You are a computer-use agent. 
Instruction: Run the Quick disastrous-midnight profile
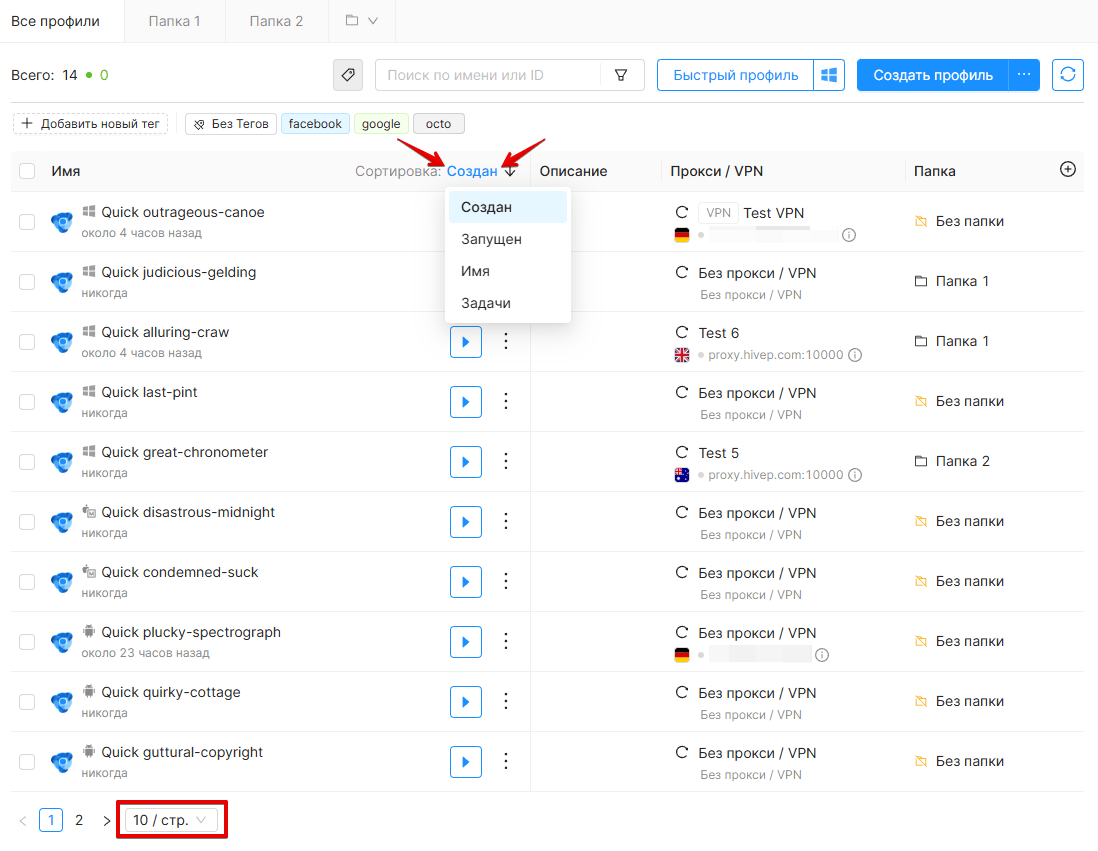pos(466,522)
